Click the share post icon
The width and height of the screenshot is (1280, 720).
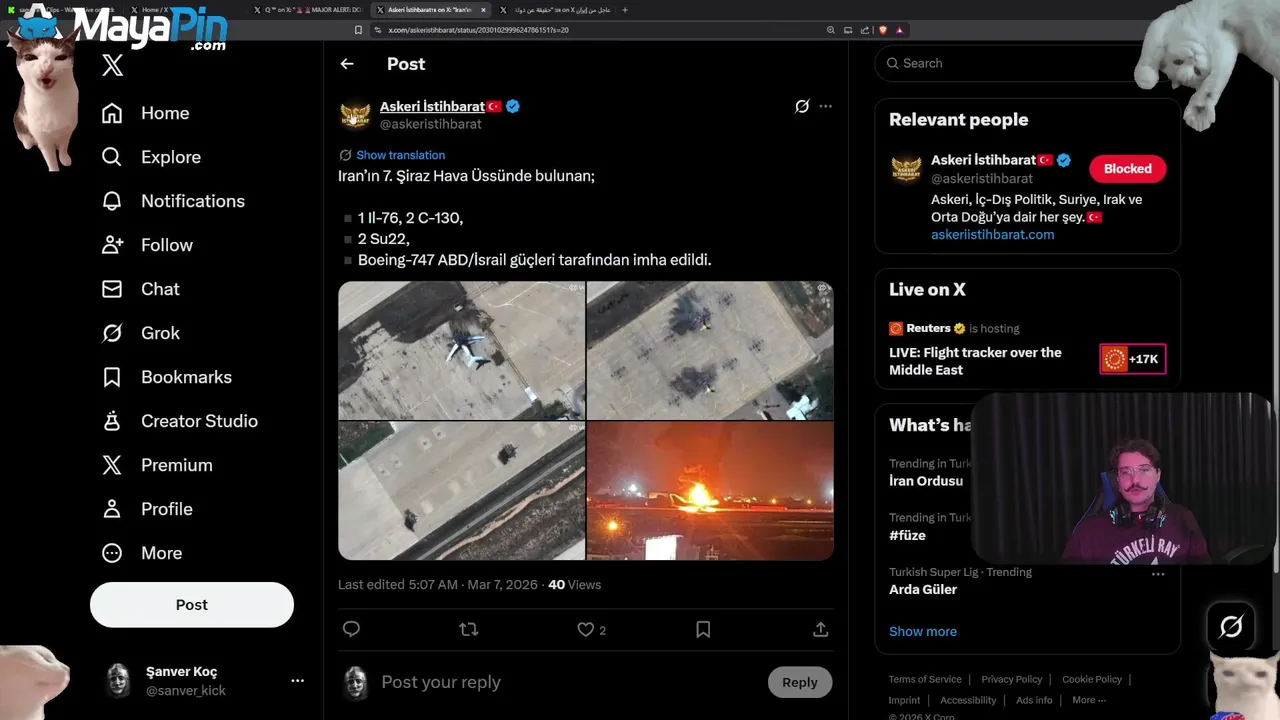pyautogui.click(x=820, y=629)
